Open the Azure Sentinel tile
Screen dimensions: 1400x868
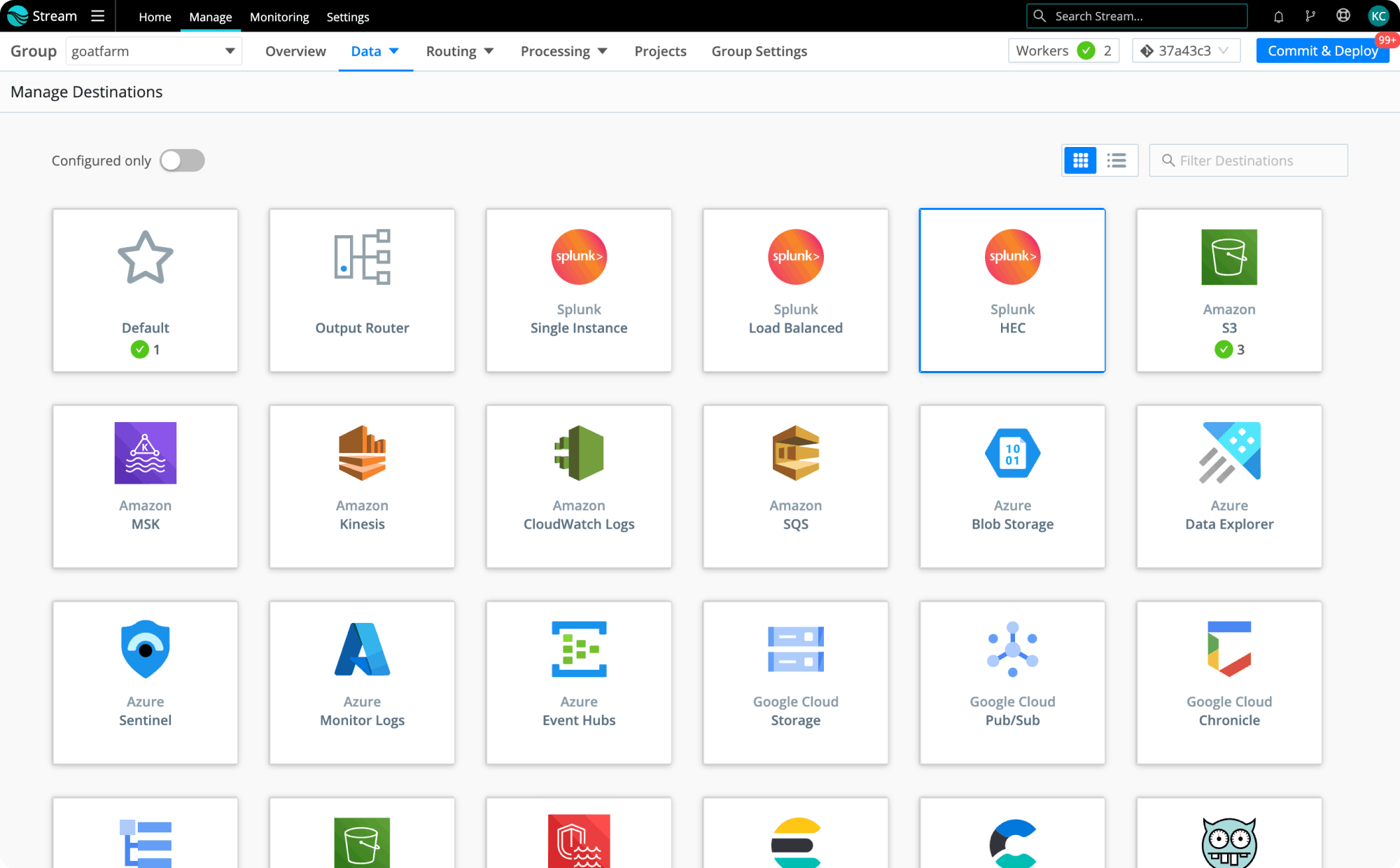click(x=146, y=682)
